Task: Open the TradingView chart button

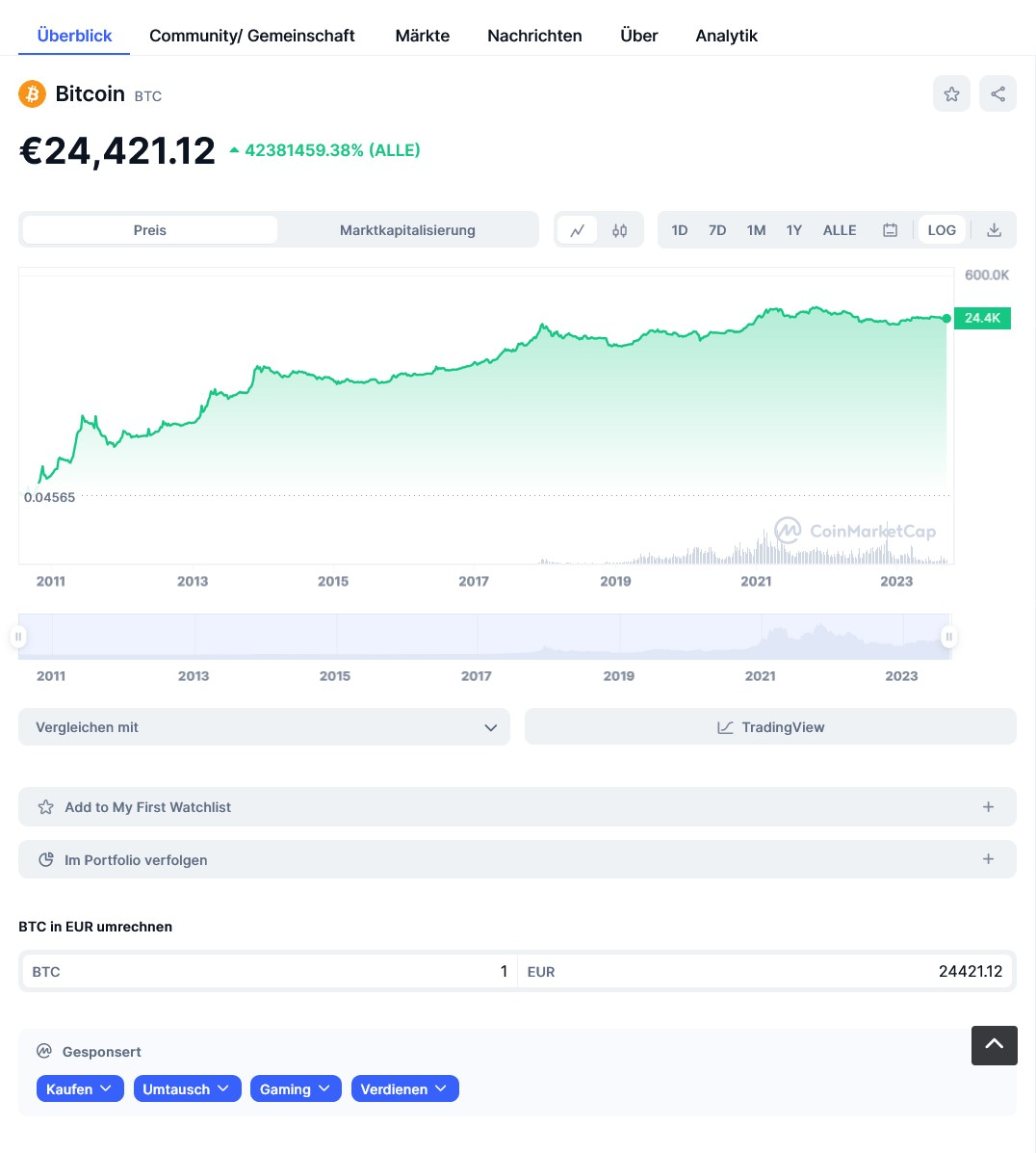Action: pos(770,727)
